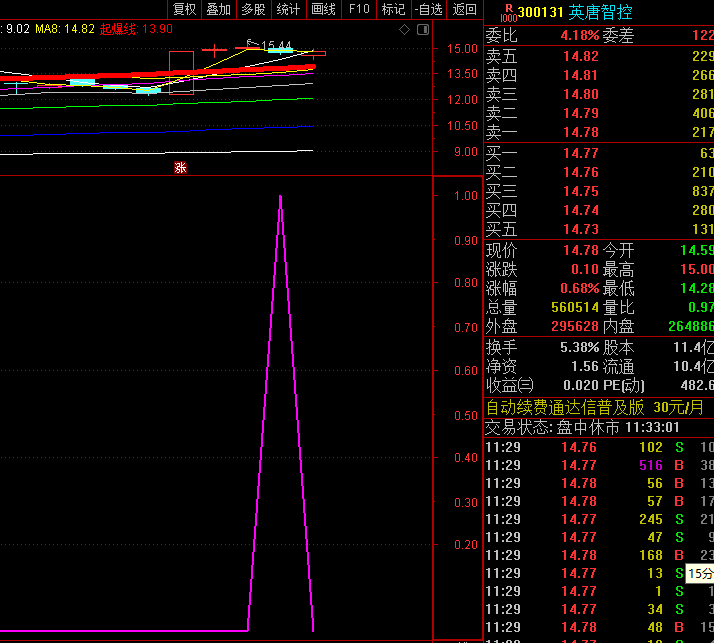Open the F10 company information
Viewport: 714px width, 643px height.
pyautogui.click(x=358, y=9)
